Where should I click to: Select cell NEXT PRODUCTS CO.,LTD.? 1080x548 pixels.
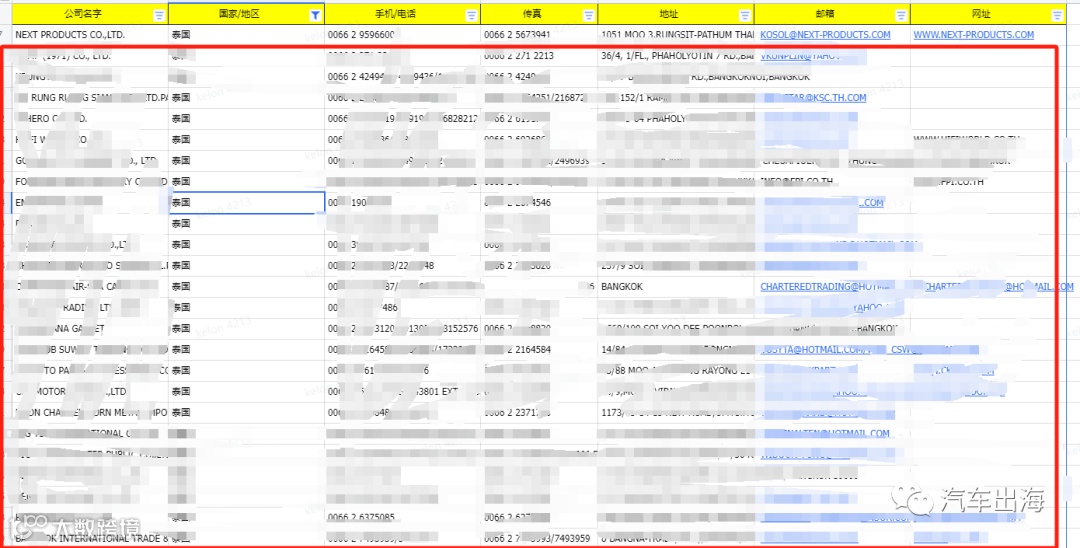coord(90,34)
